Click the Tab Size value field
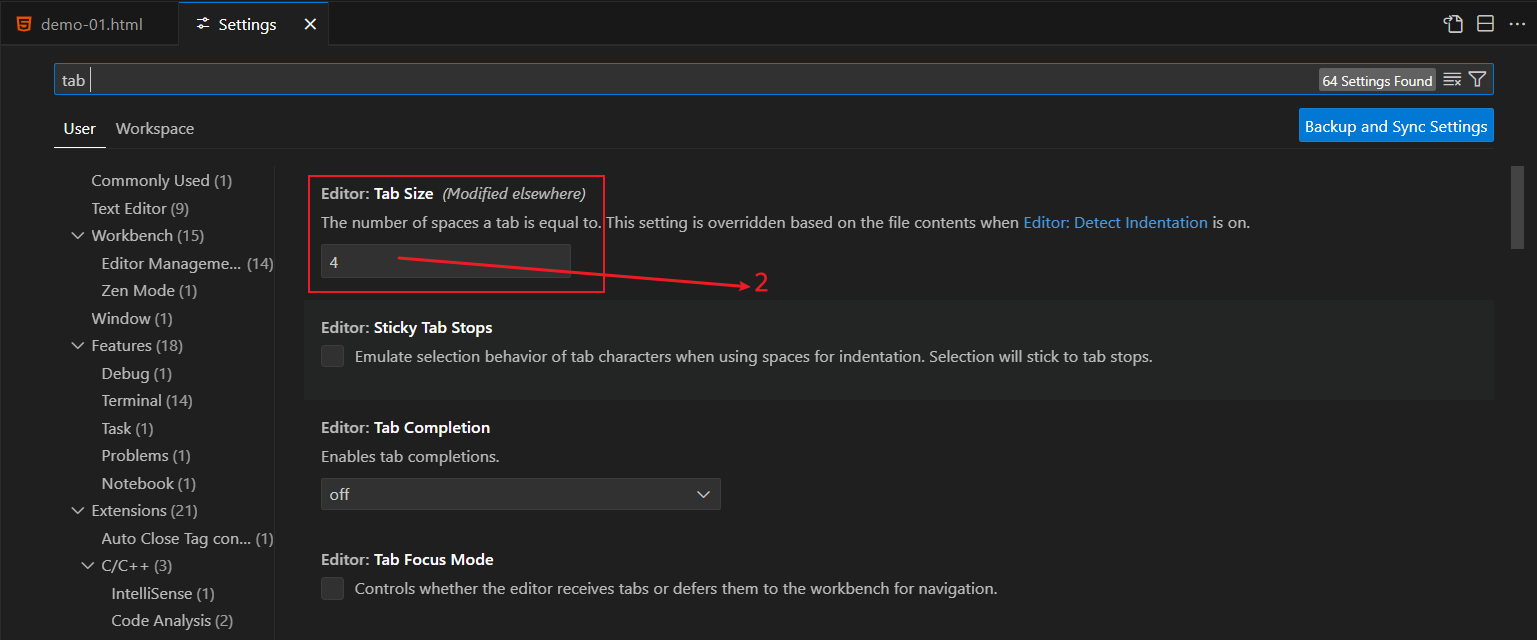Screen dimensions: 1537x640 click(x=446, y=261)
